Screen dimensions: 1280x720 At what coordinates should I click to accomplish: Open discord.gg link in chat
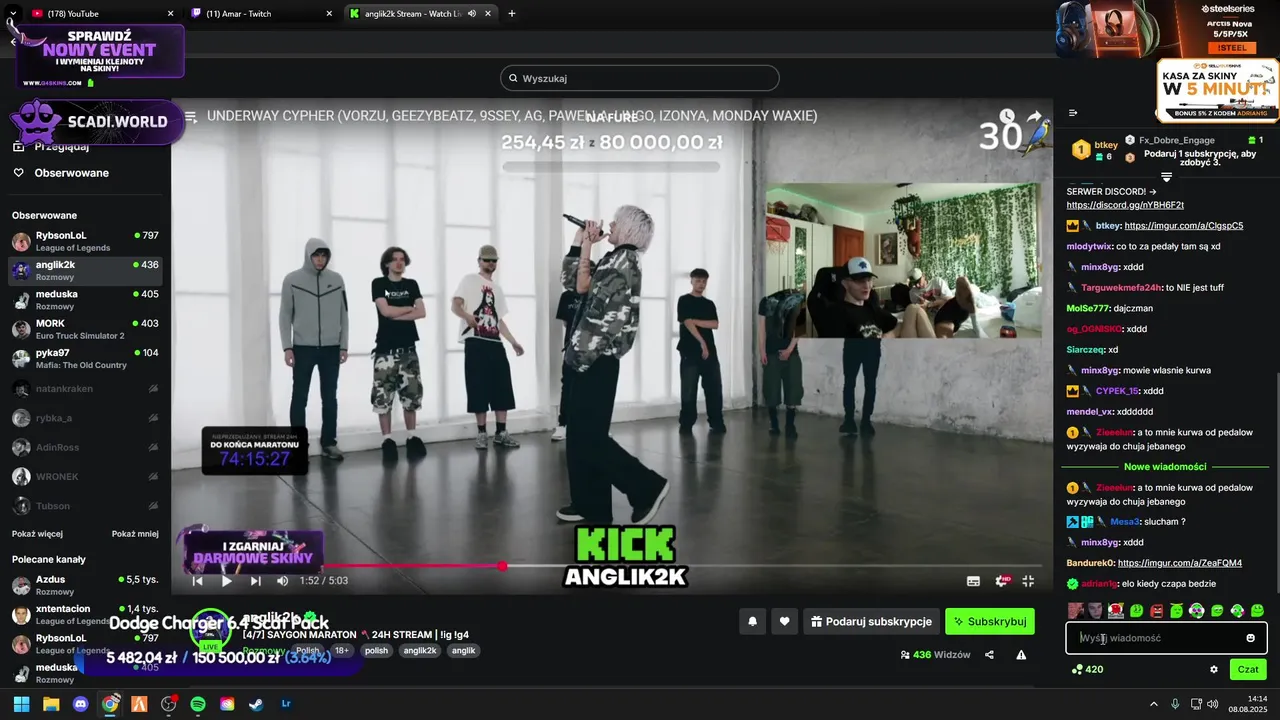click(x=1125, y=205)
